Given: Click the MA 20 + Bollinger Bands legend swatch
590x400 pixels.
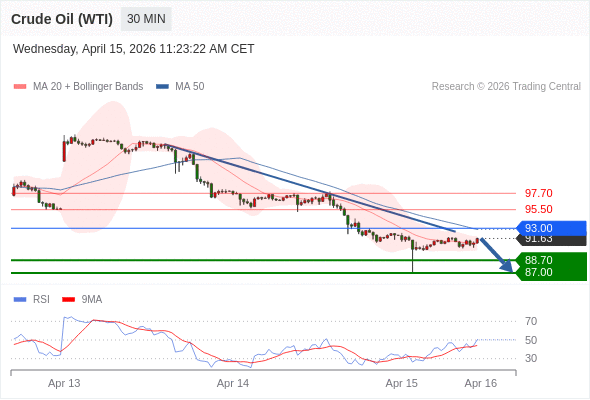Looking at the screenshot, I should point(20,87).
